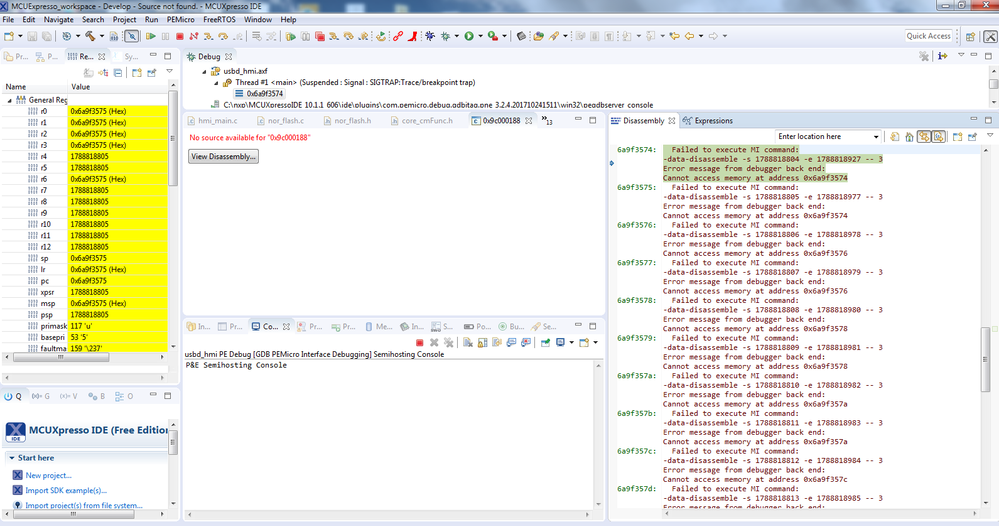Open the Navigate menu
The height and width of the screenshot is (526, 999).
click(59, 20)
